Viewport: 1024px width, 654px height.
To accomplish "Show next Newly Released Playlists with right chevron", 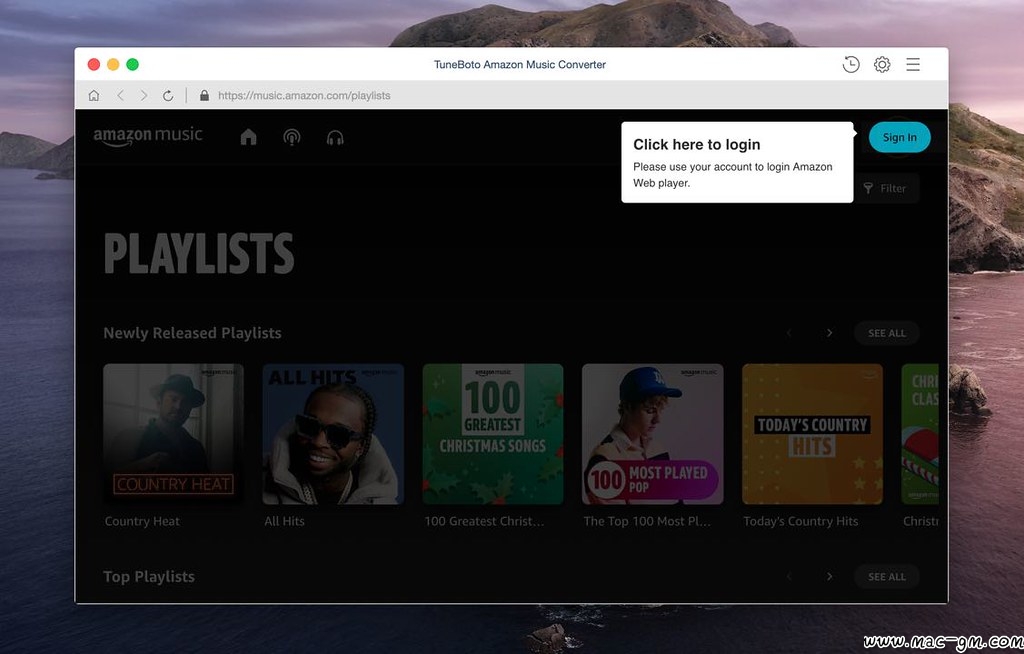I will (829, 333).
